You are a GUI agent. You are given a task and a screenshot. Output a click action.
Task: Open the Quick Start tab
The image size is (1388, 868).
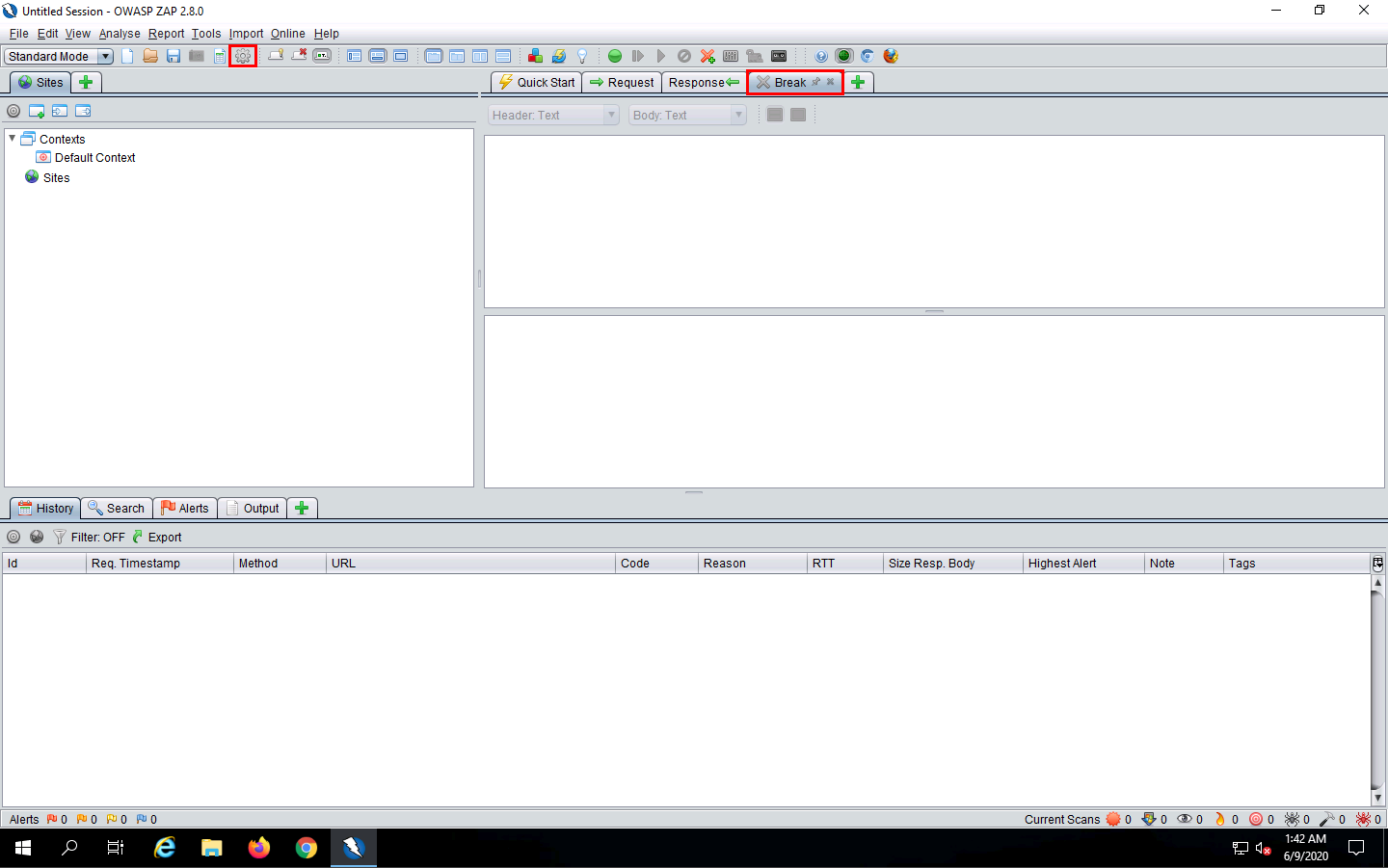pyautogui.click(x=537, y=82)
